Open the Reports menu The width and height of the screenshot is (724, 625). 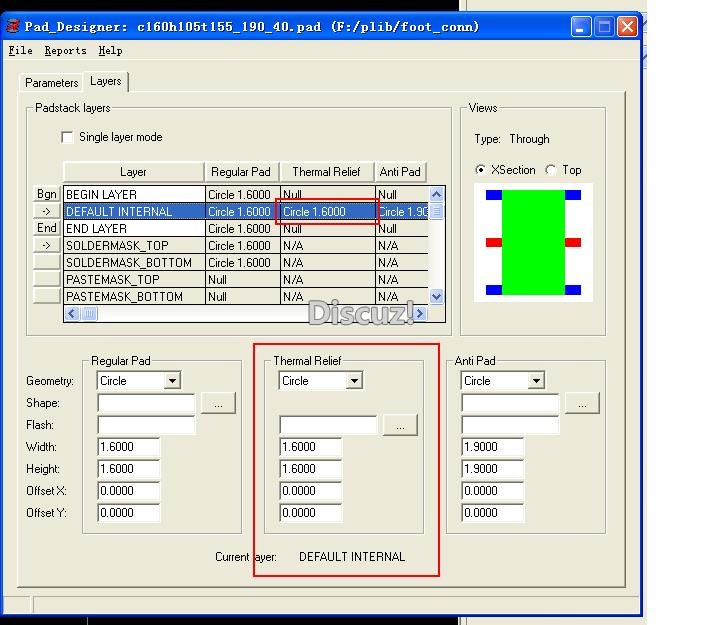[65, 50]
